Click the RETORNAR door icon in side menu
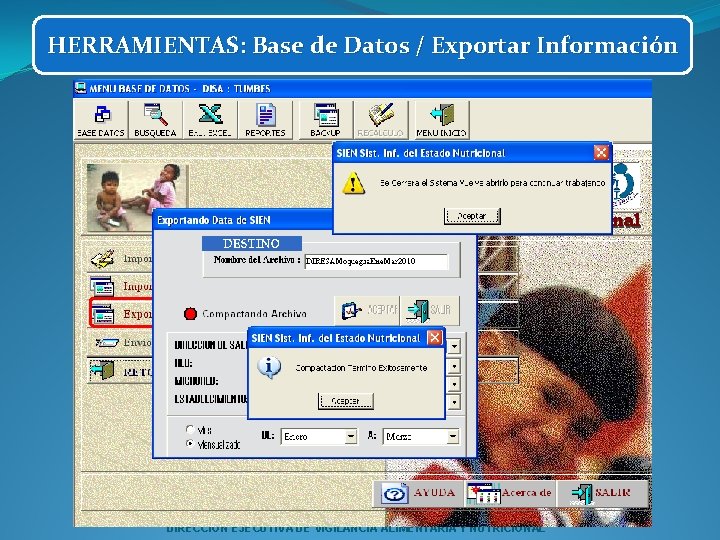The height and width of the screenshot is (540, 720). pos(102,370)
